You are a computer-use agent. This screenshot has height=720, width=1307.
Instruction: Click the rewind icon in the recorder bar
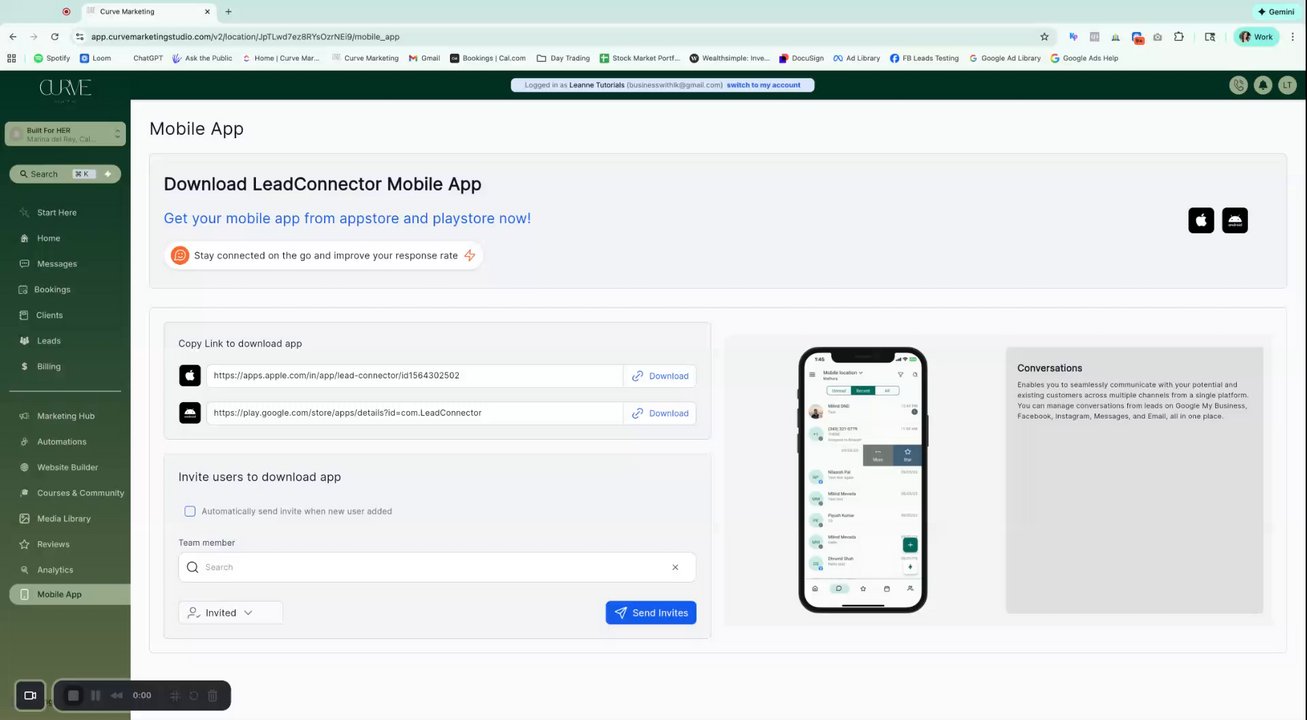click(x=117, y=695)
